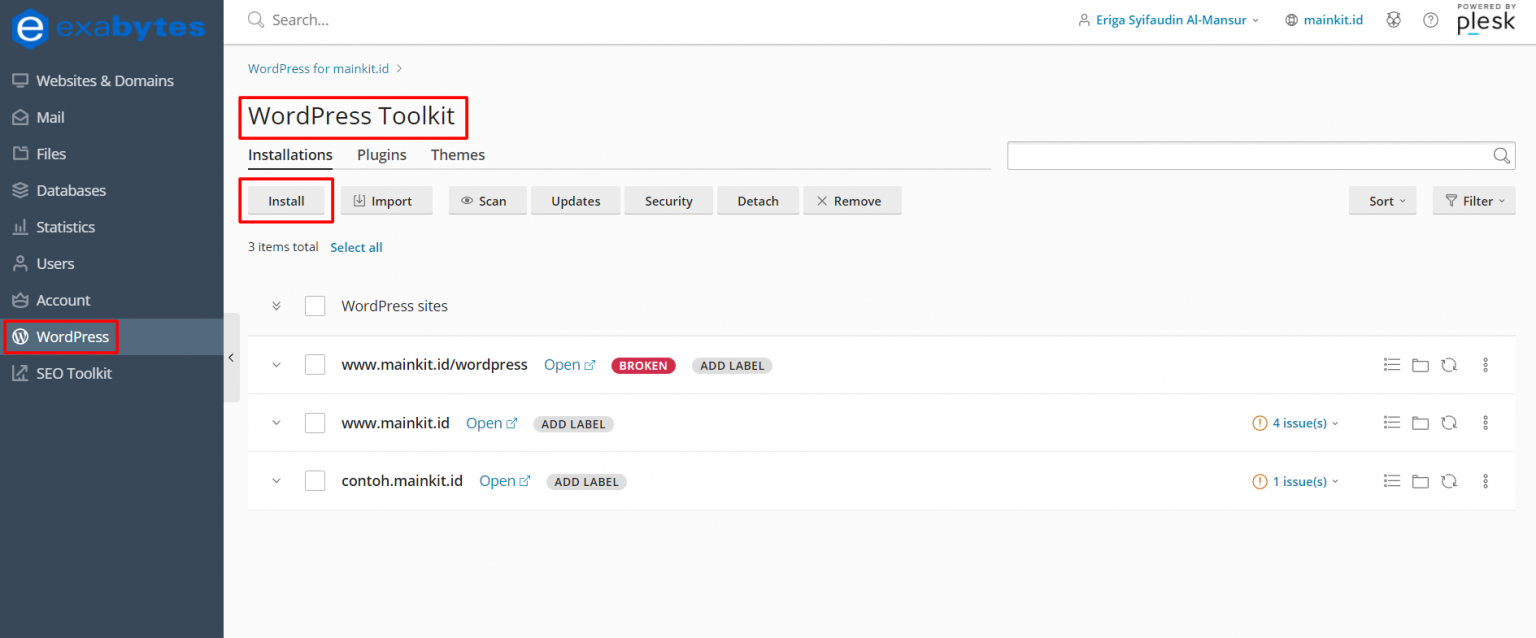This screenshot has height=638, width=1536.
Task: Check the contoh.mainkit.id row checkbox
Action: pos(315,480)
